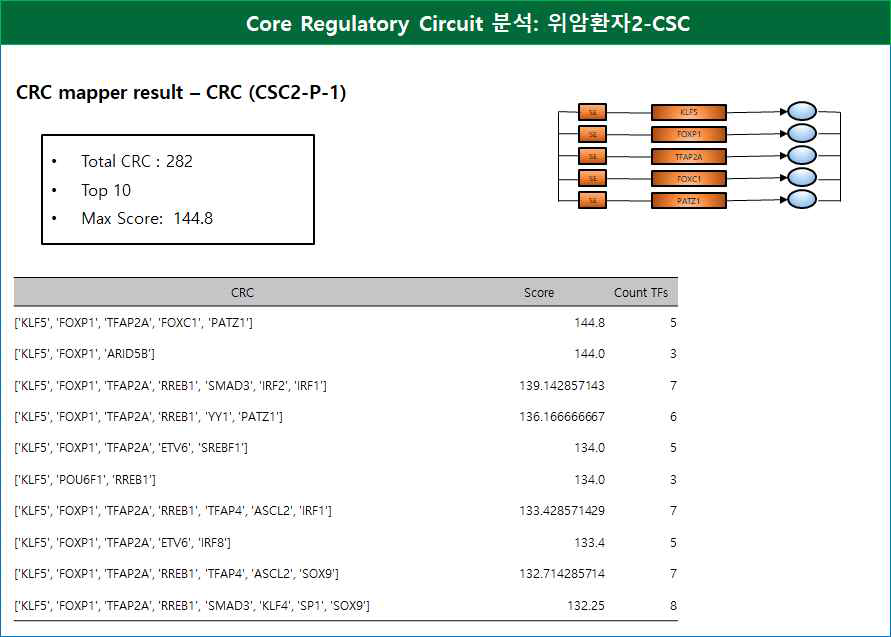Viewport: 891px width, 637px height.
Task: Click the blue ellipse on the FOXP1 row
Action: coord(802,133)
